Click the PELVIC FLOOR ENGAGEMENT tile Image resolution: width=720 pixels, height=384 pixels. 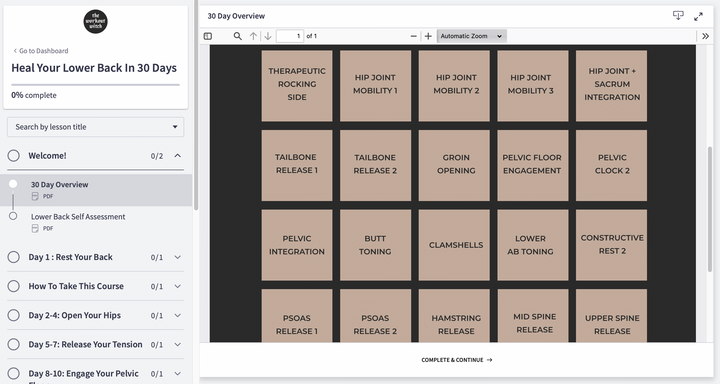[533, 165]
